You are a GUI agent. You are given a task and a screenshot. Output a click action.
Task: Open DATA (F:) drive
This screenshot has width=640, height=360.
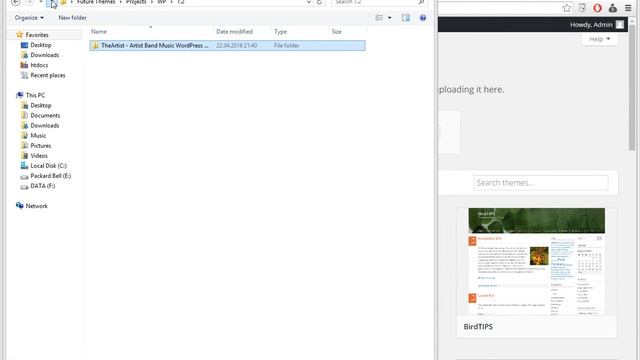pos(43,186)
